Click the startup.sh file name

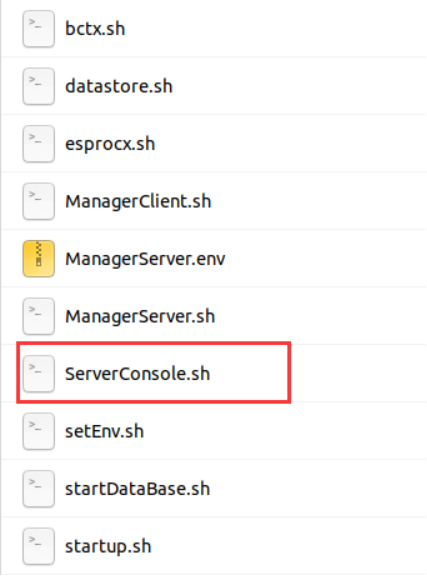point(108,547)
